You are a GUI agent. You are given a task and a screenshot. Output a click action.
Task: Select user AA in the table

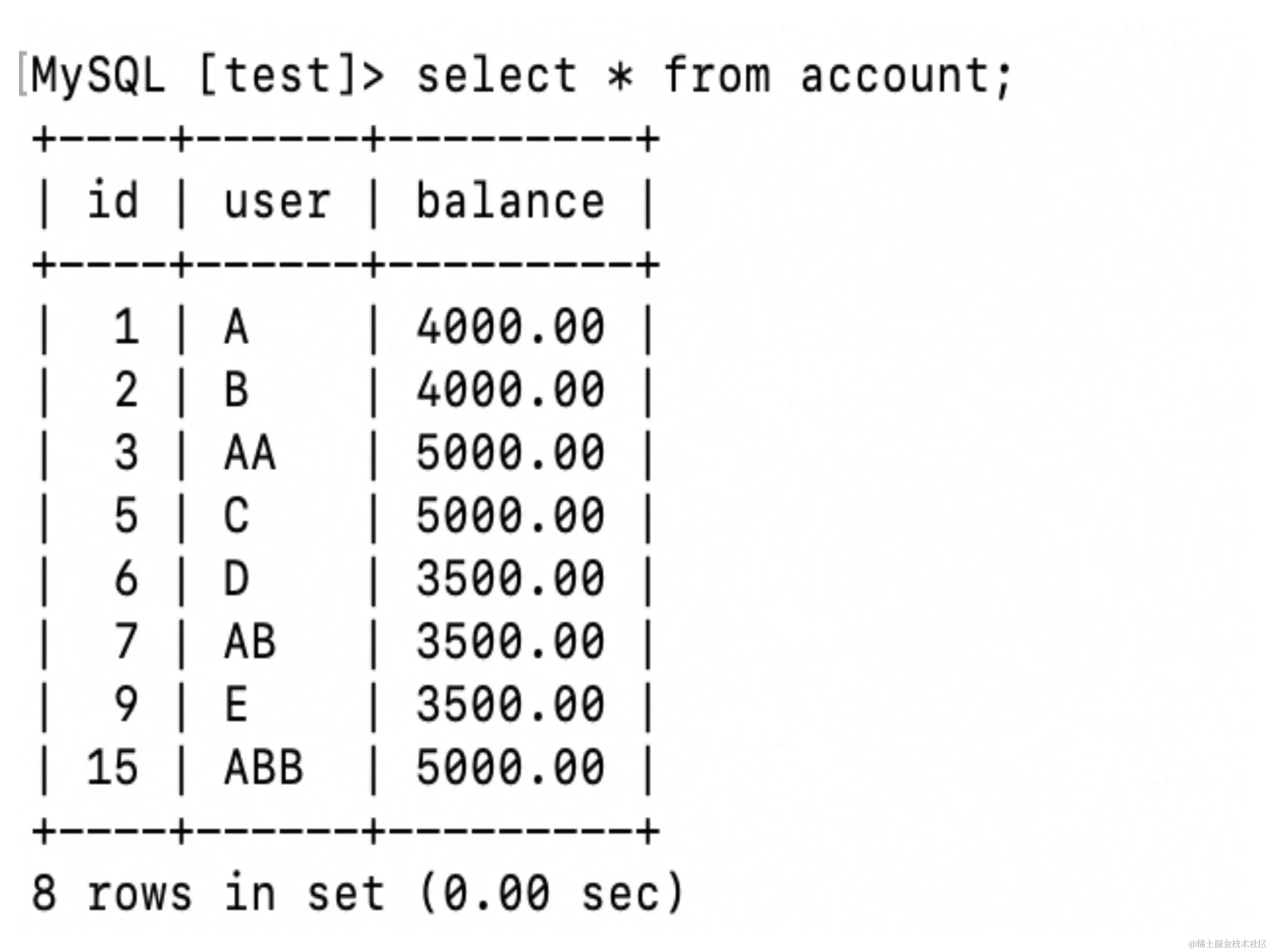(250, 453)
